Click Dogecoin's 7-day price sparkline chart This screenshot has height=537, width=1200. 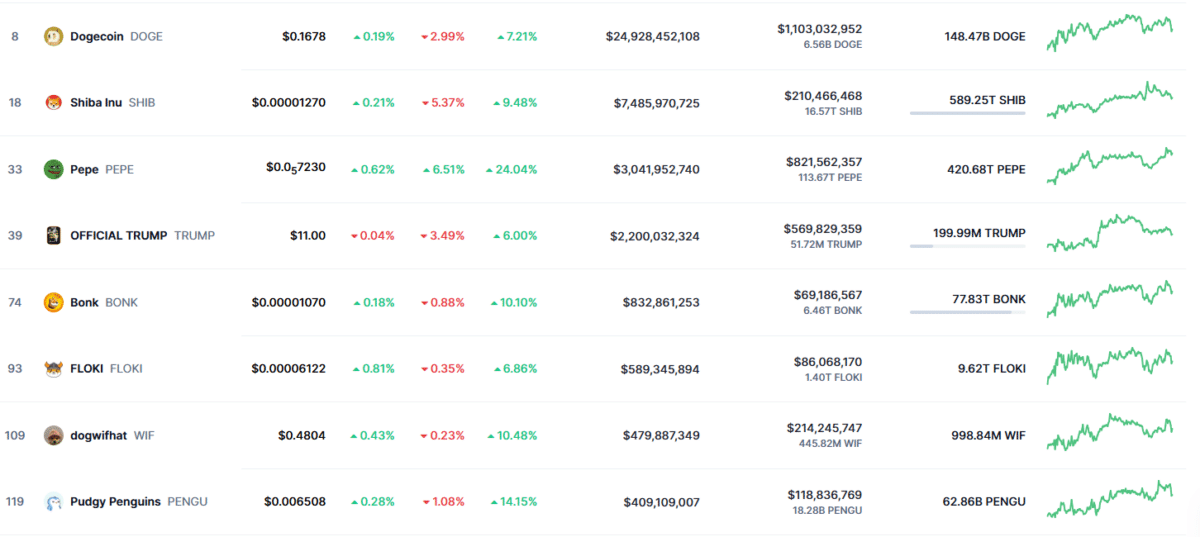point(1110,33)
